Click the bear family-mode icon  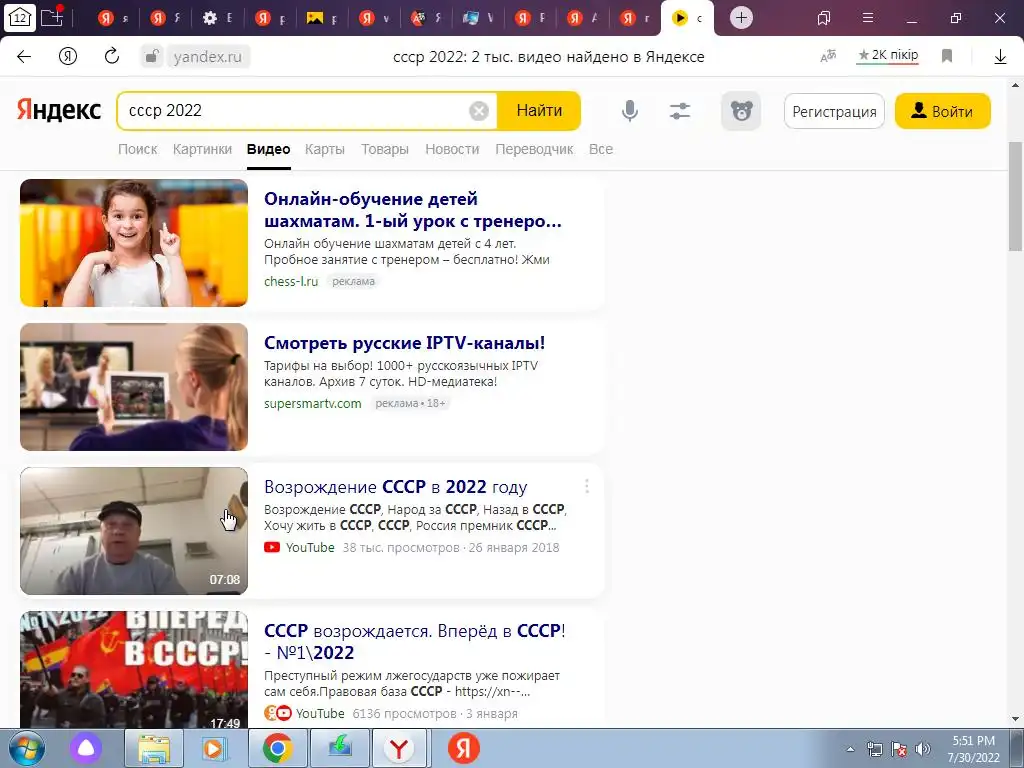(x=741, y=111)
